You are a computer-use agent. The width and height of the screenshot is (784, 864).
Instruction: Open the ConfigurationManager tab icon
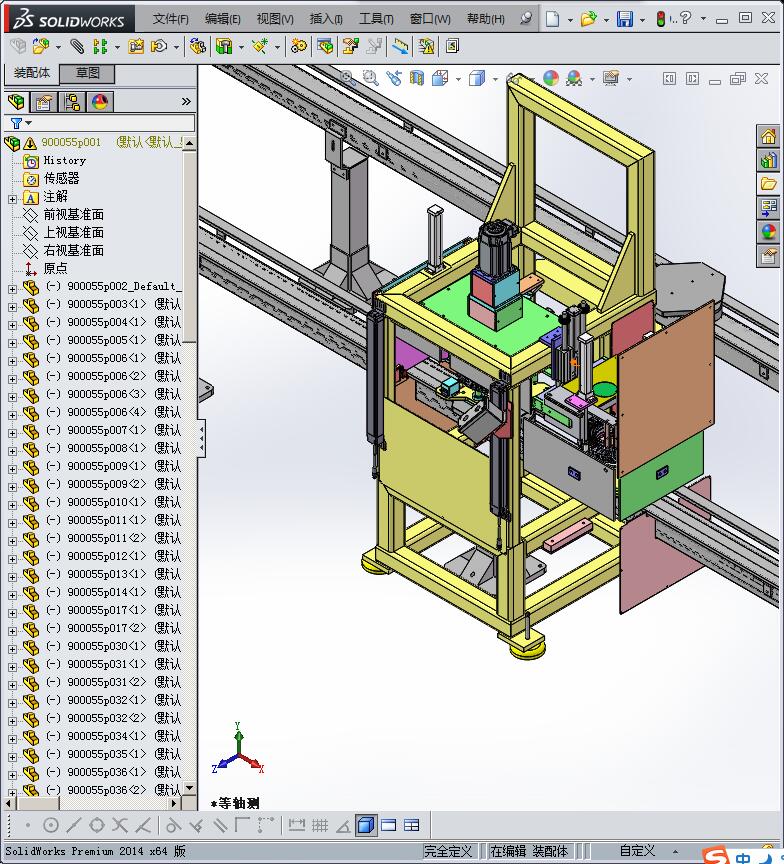coord(72,102)
